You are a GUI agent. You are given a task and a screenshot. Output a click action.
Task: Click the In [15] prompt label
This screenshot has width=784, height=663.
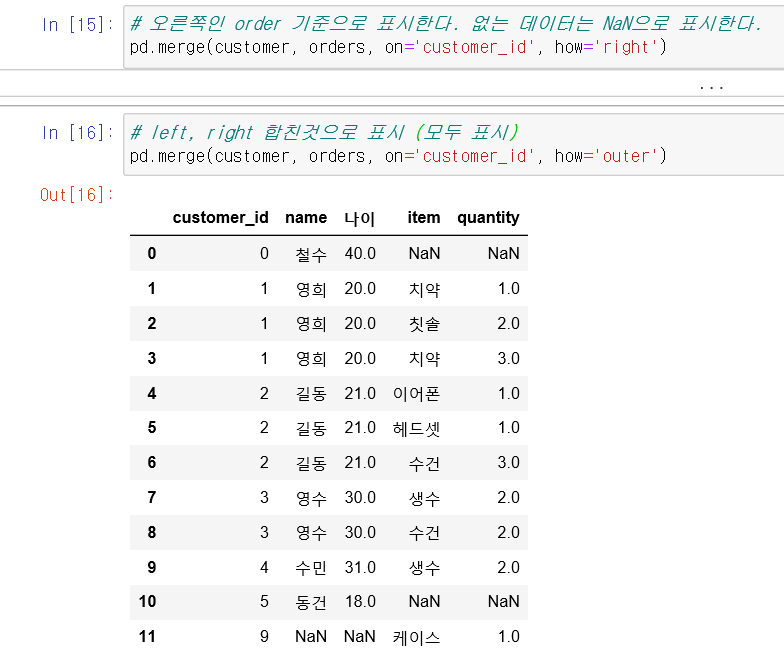(78, 24)
